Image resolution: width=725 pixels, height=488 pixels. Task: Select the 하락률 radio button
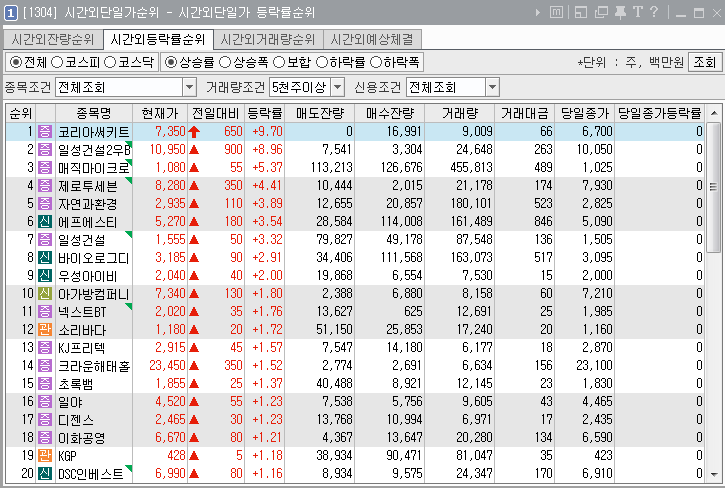coord(321,62)
